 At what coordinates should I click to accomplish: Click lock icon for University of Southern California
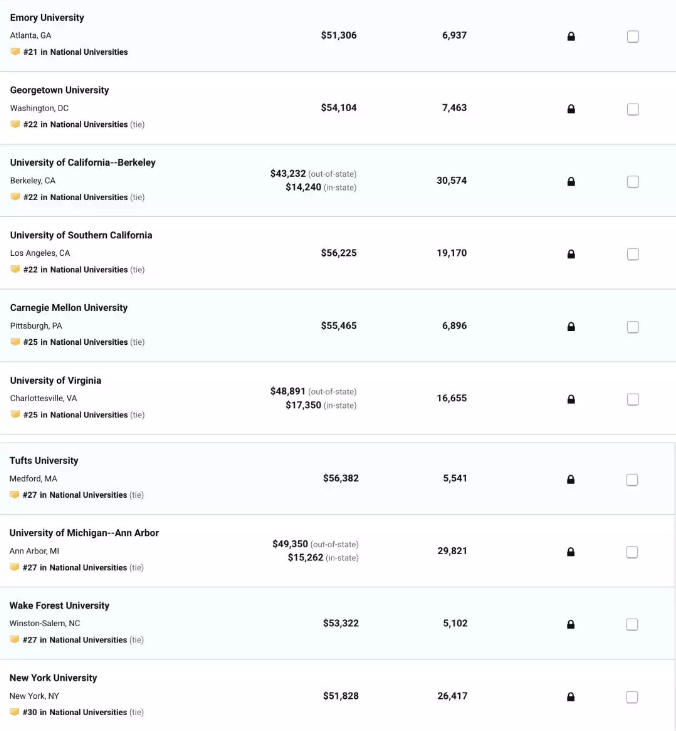(571, 254)
